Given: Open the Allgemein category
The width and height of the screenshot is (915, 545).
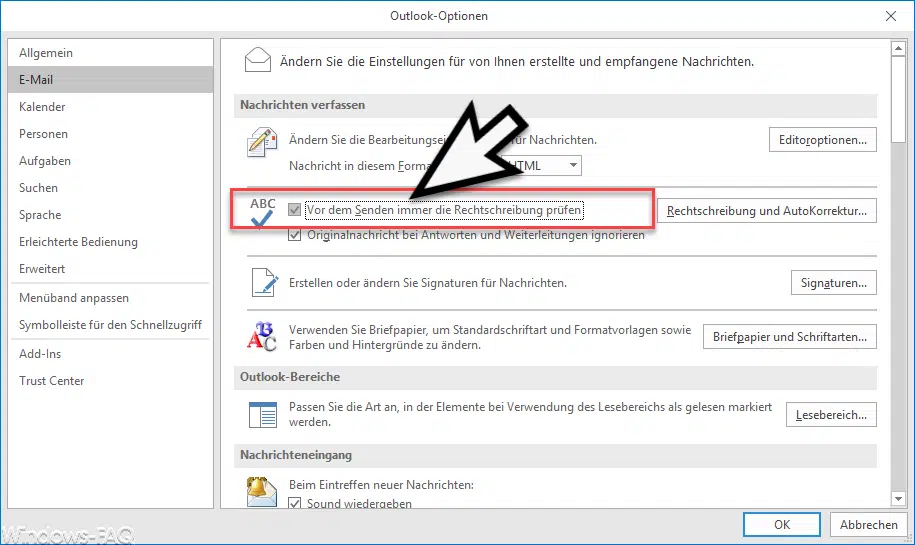Looking at the screenshot, I should tap(111, 53).
